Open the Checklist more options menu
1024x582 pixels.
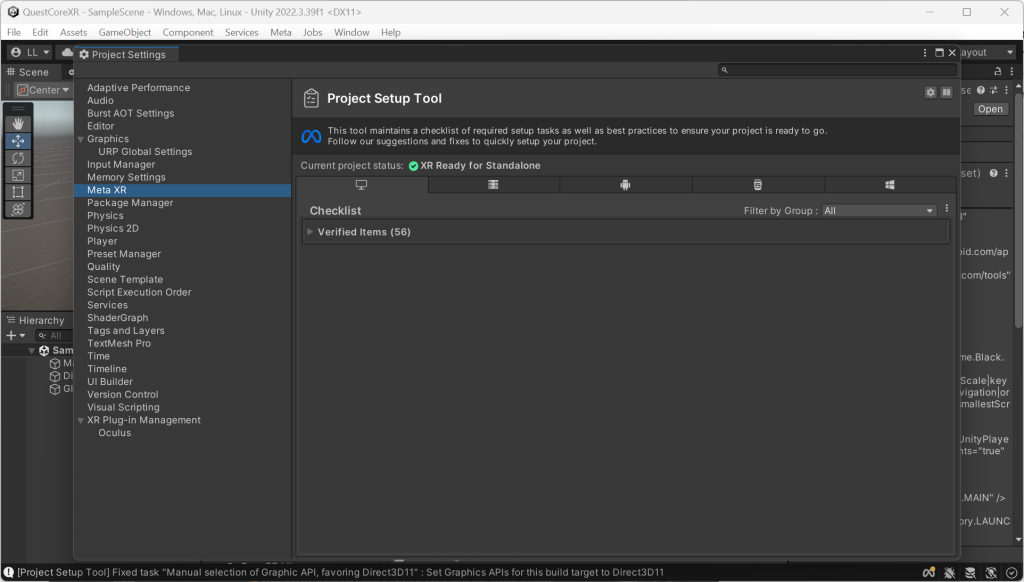point(947,208)
